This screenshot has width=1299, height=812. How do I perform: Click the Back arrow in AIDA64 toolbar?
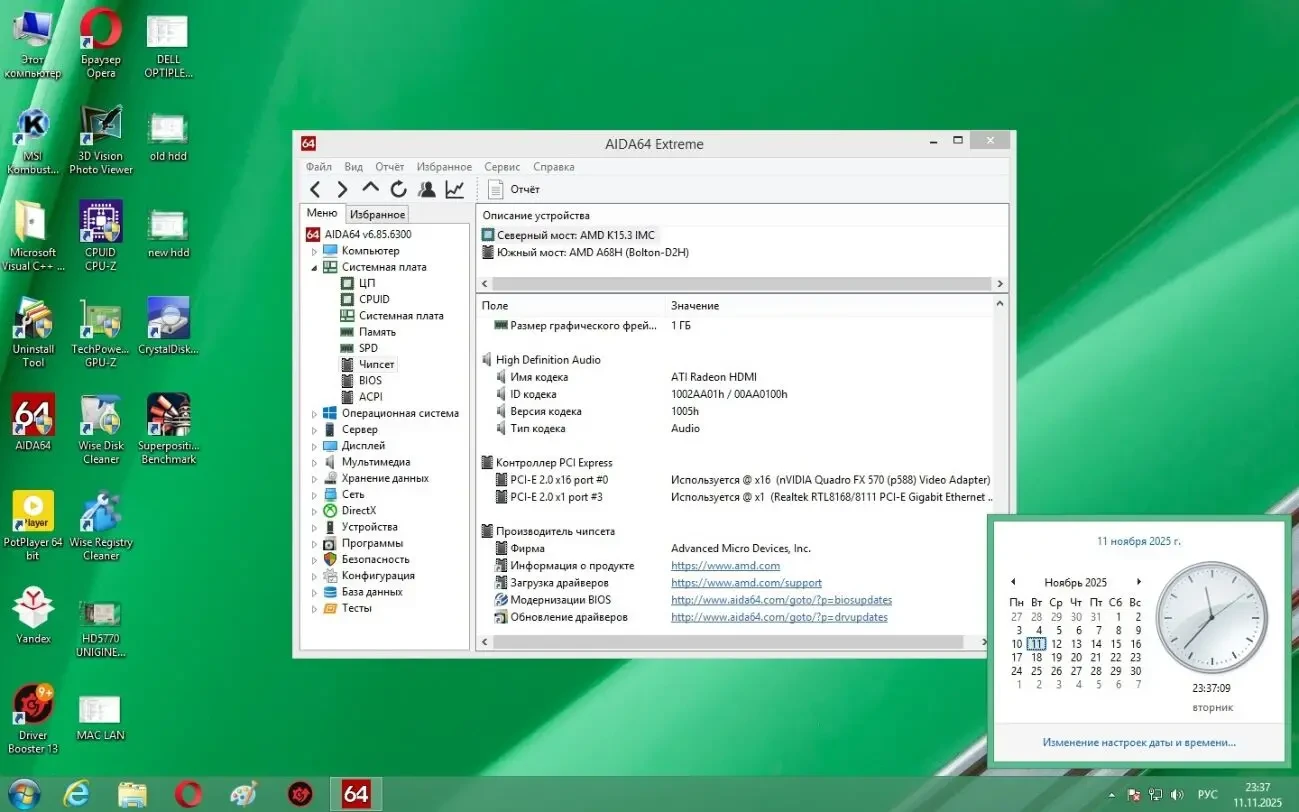tap(315, 189)
